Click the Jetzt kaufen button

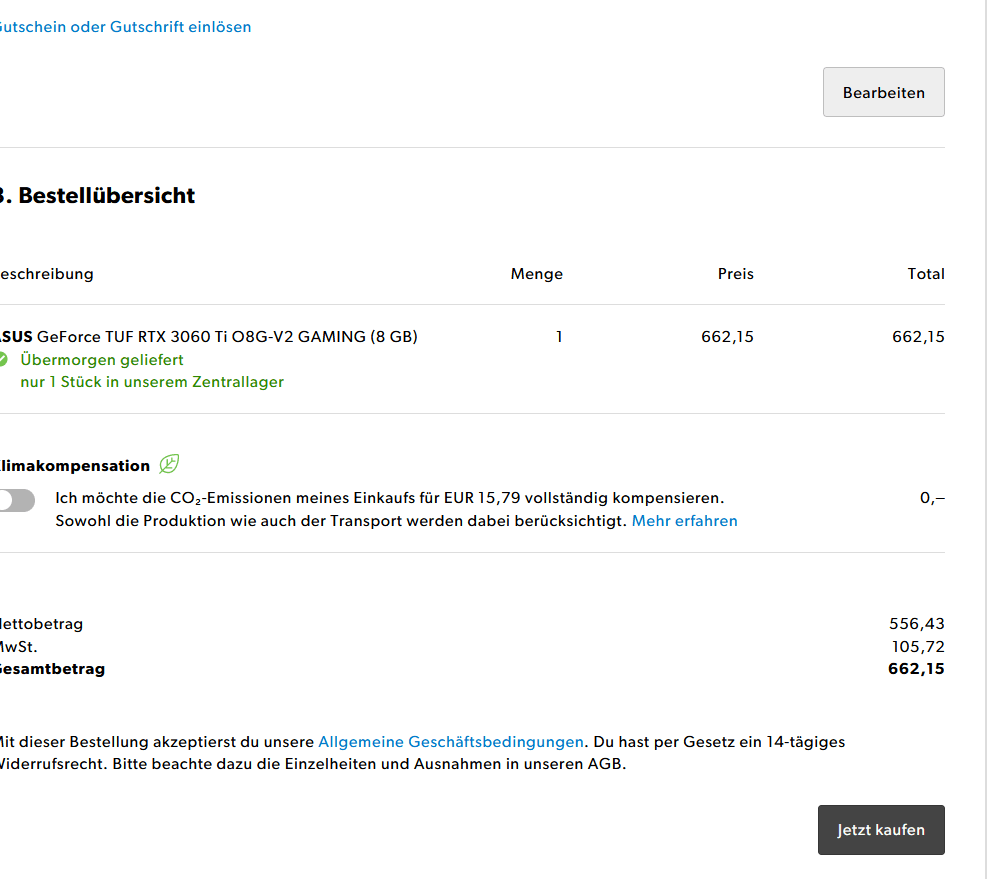(881, 829)
